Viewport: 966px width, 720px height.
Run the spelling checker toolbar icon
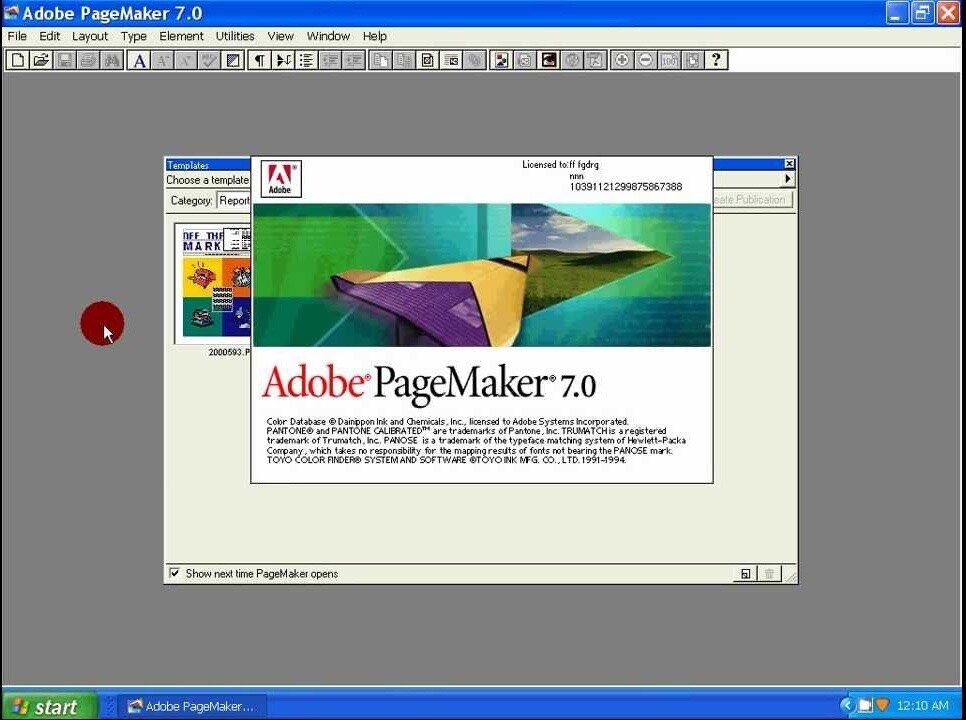[x=207, y=60]
